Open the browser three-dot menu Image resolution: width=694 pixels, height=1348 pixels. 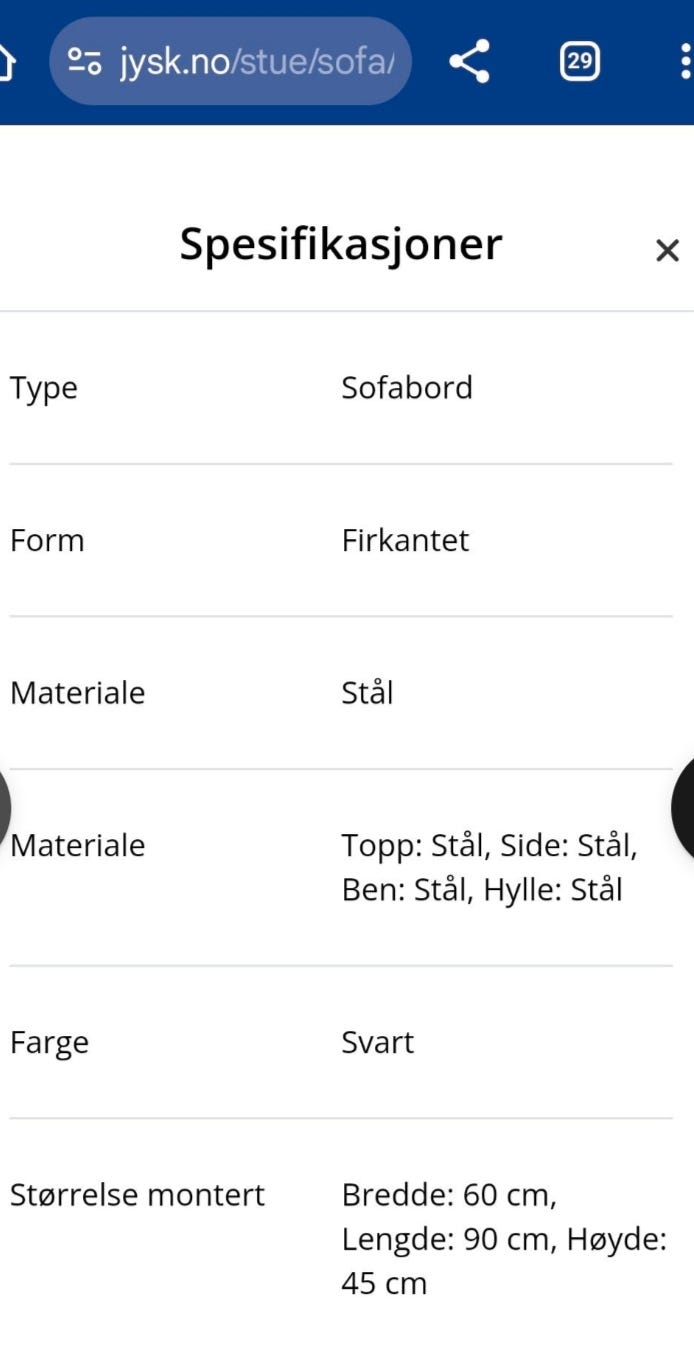pos(684,62)
